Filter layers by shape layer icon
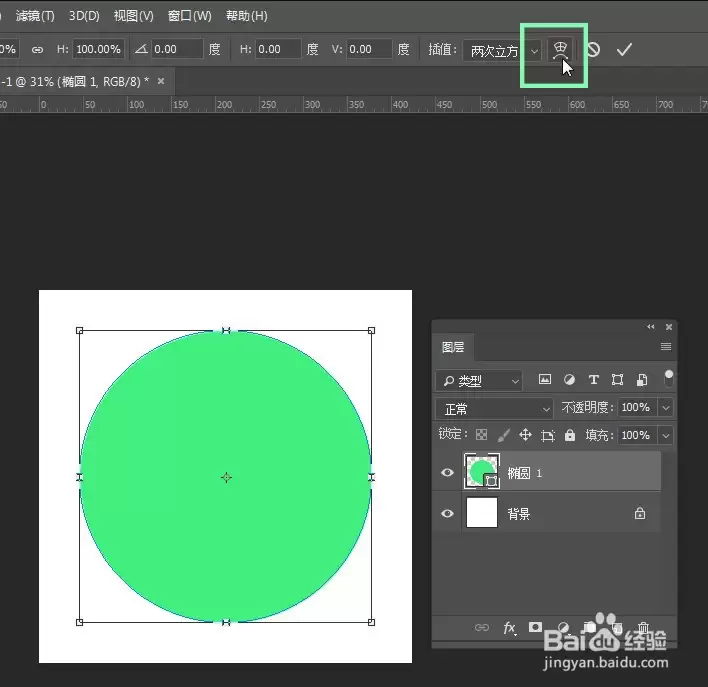The height and width of the screenshot is (687, 708). point(617,379)
